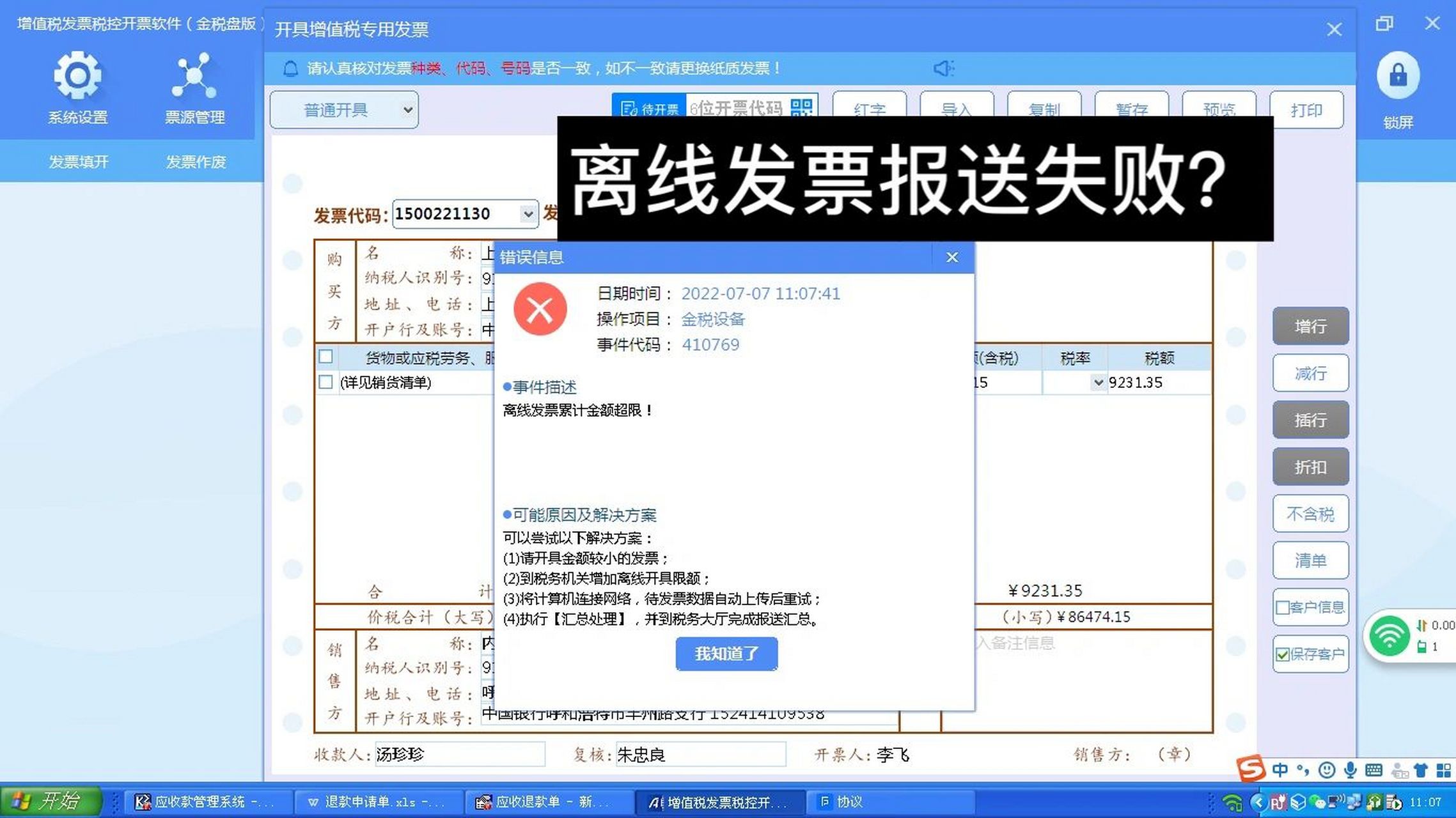This screenshot has height=818, width=1456.
Task: Click the speaker icon in the notice bar
Action: click(x=944, y=68)
